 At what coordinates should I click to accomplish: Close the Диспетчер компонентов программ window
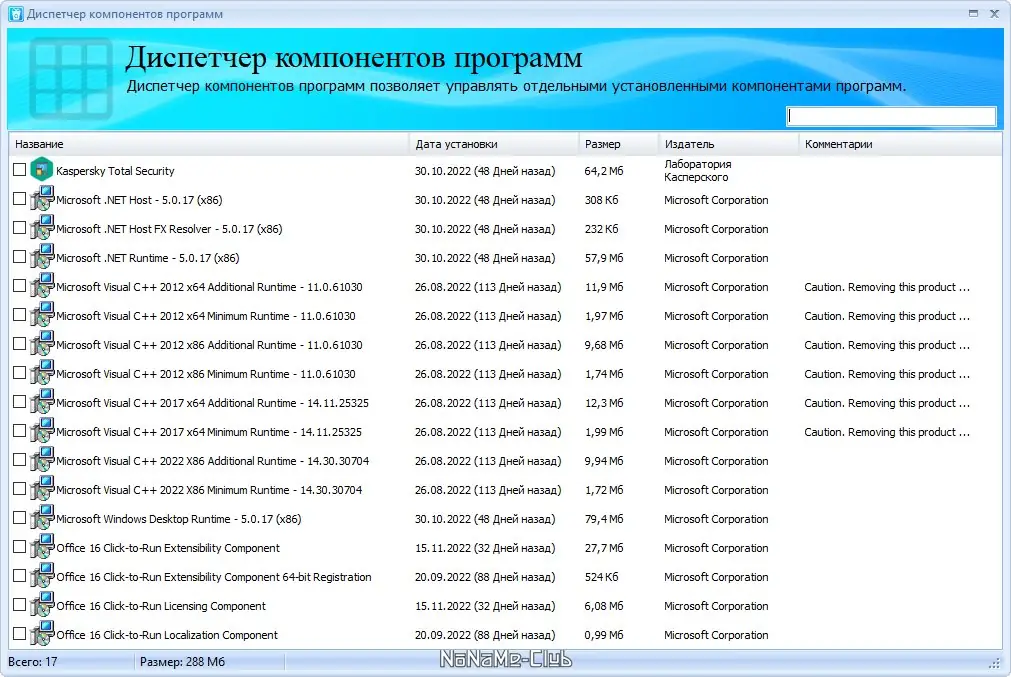click(994, 14)
